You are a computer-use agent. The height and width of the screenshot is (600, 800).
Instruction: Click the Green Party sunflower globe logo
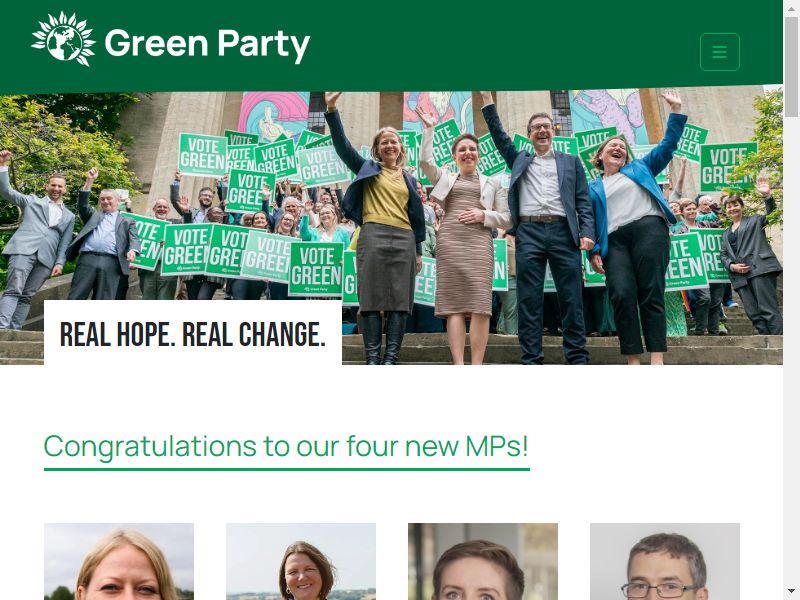click(x=63, y=39)
